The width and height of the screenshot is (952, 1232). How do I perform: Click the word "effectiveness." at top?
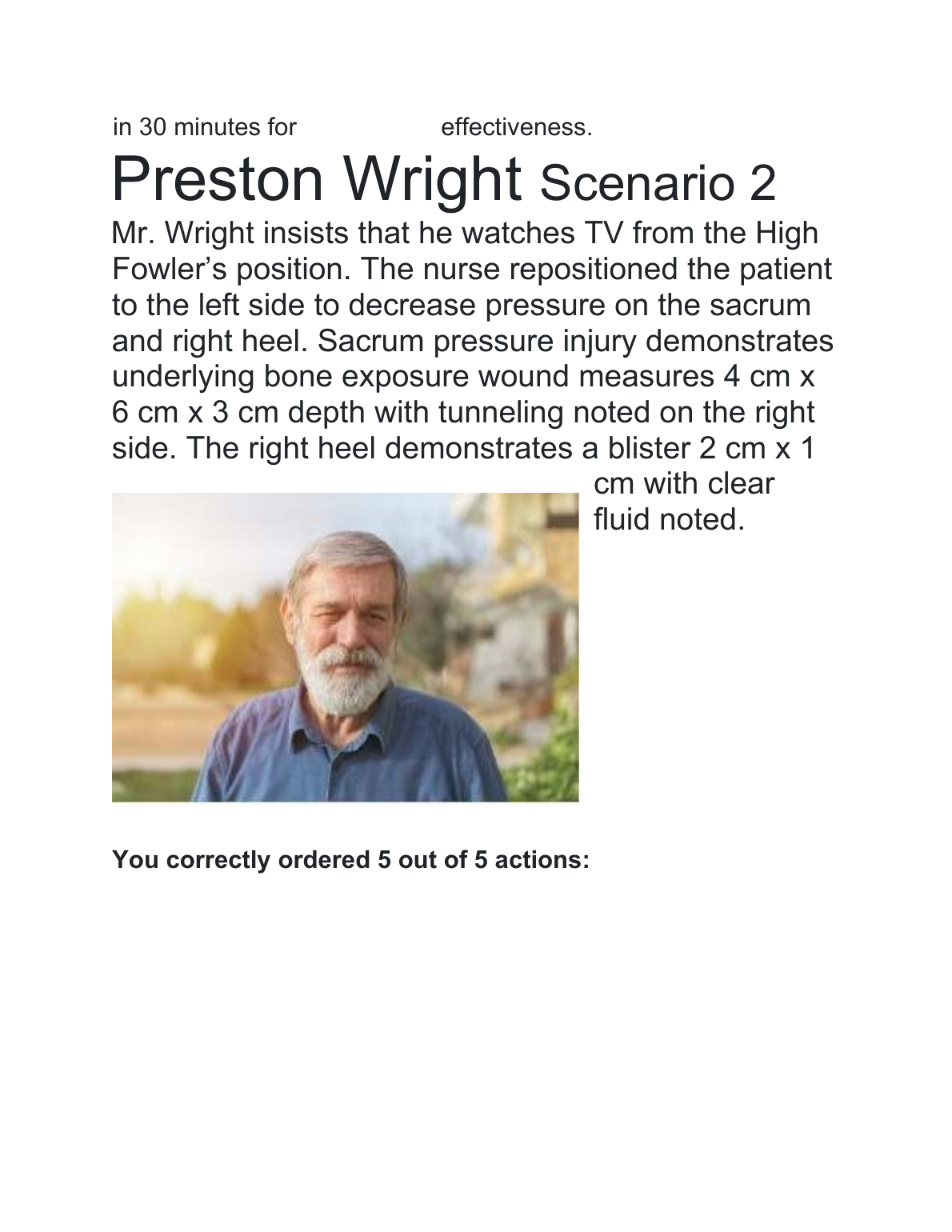pos(516,127)
